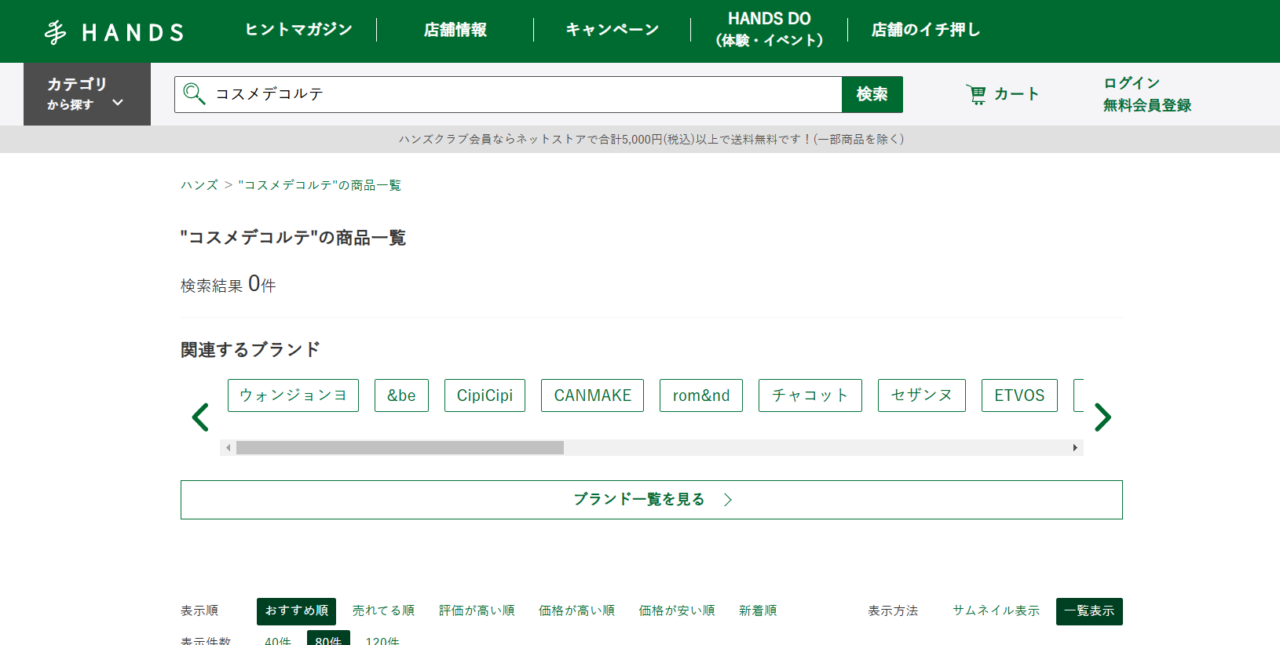Select the CANMAKE brand
1280x645 pixels.
click(x=592, y=395)
